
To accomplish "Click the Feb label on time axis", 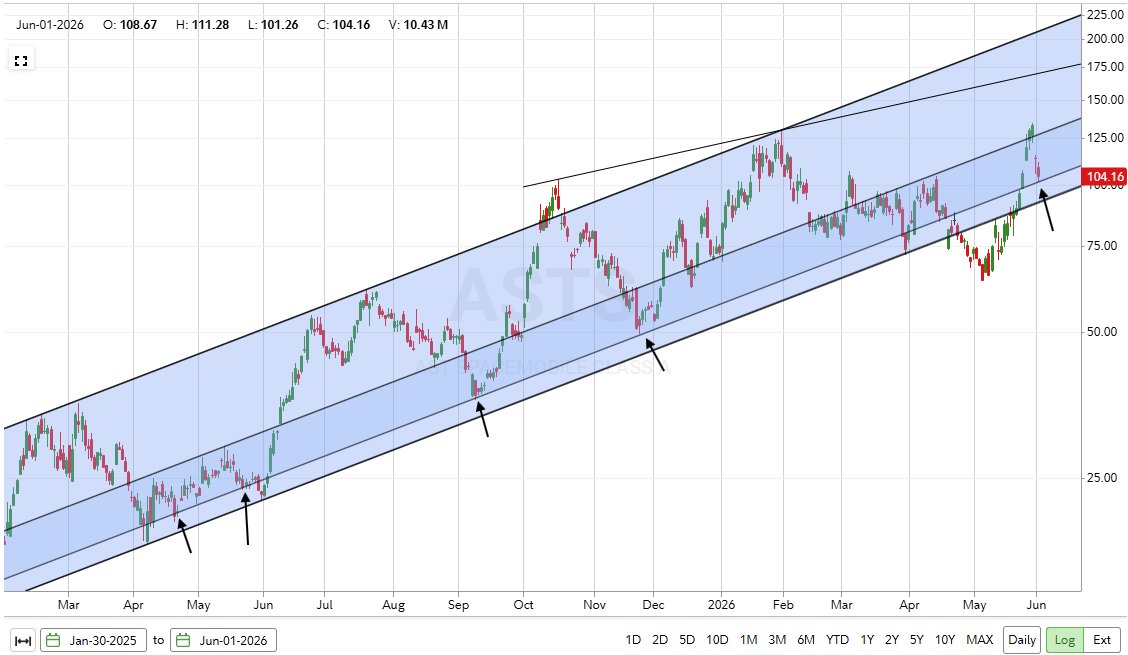I will [x=783, y=605].
